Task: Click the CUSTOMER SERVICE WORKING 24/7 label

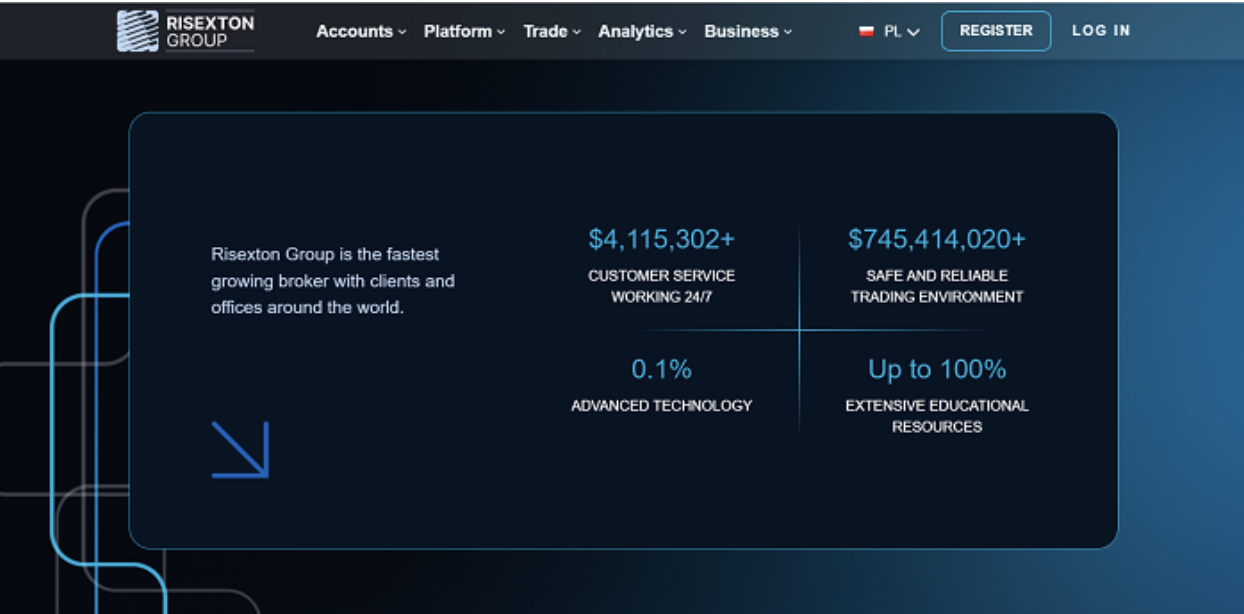Action: coord(661,286)
